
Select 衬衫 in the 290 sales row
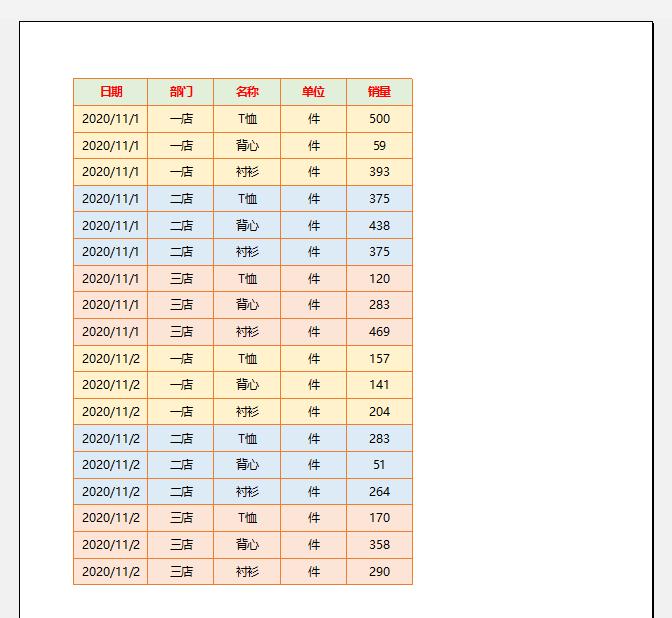click(x=247, y=572)
